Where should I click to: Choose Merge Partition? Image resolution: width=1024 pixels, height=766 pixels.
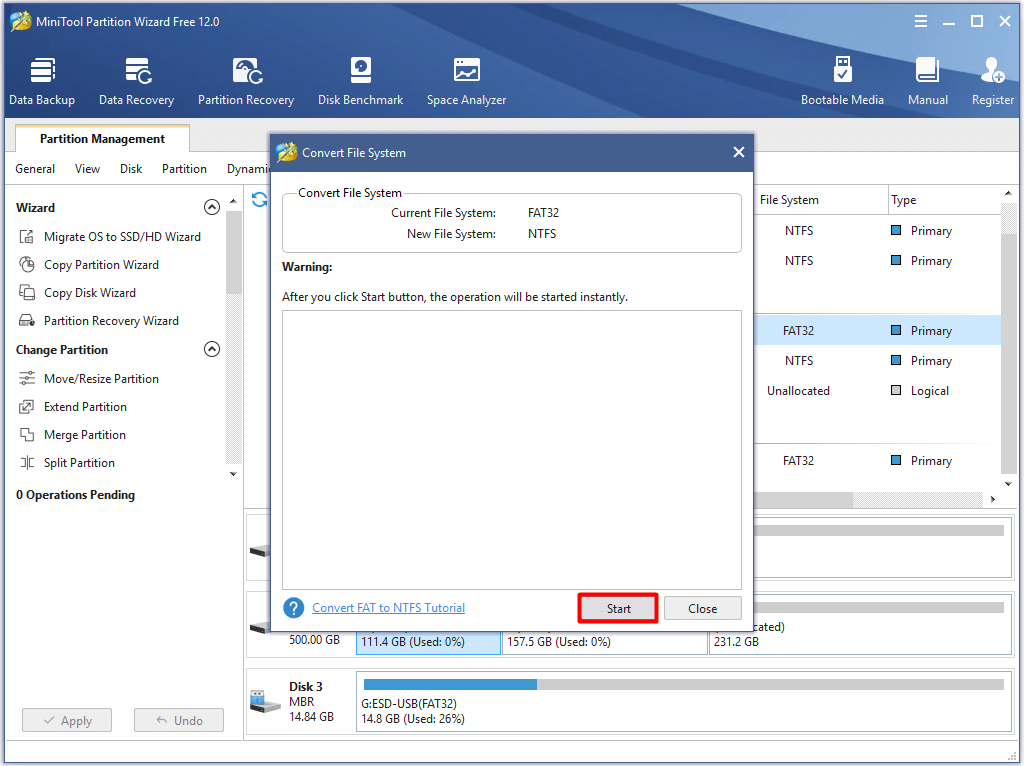85,435
